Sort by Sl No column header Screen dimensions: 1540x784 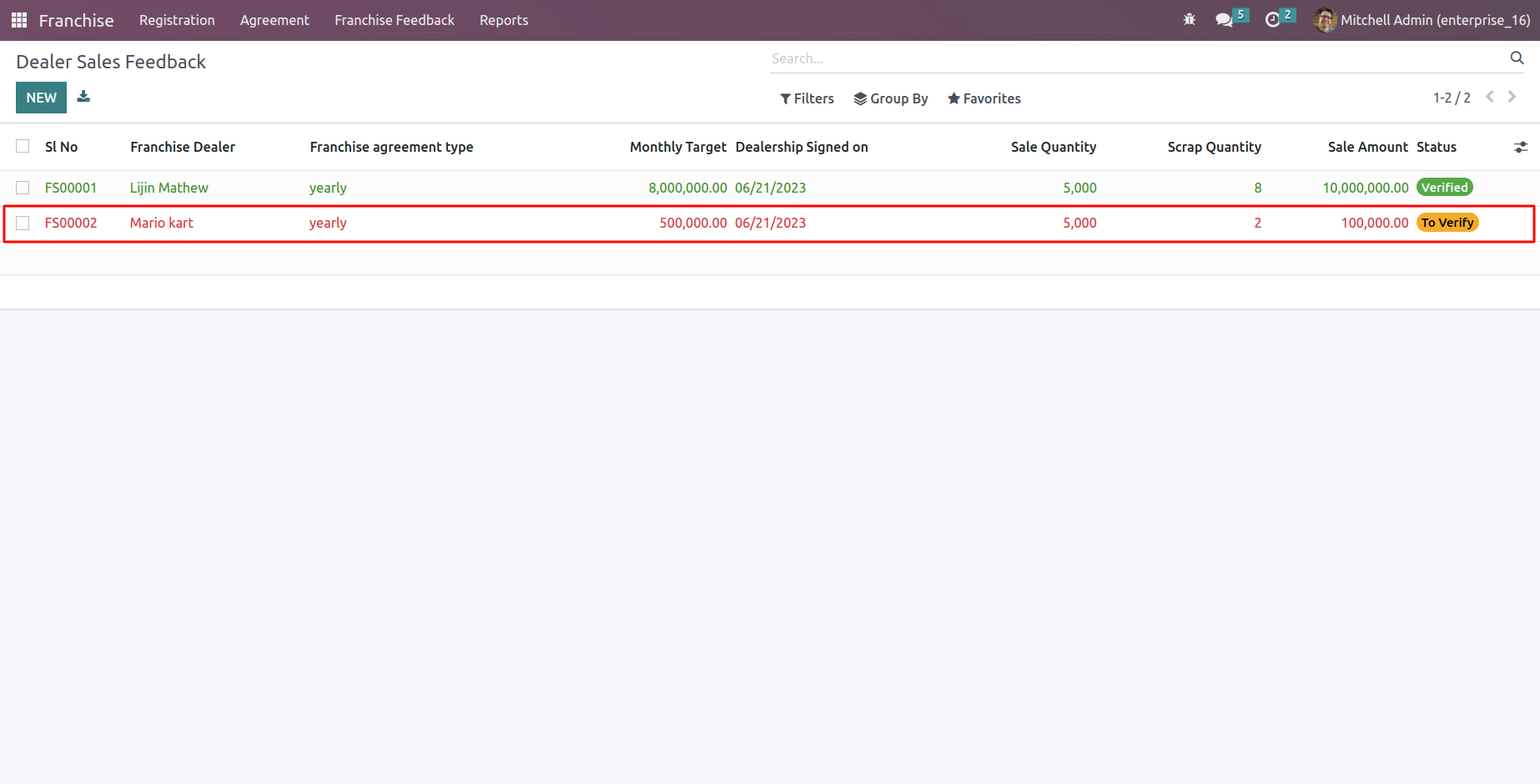pos(61,147)
